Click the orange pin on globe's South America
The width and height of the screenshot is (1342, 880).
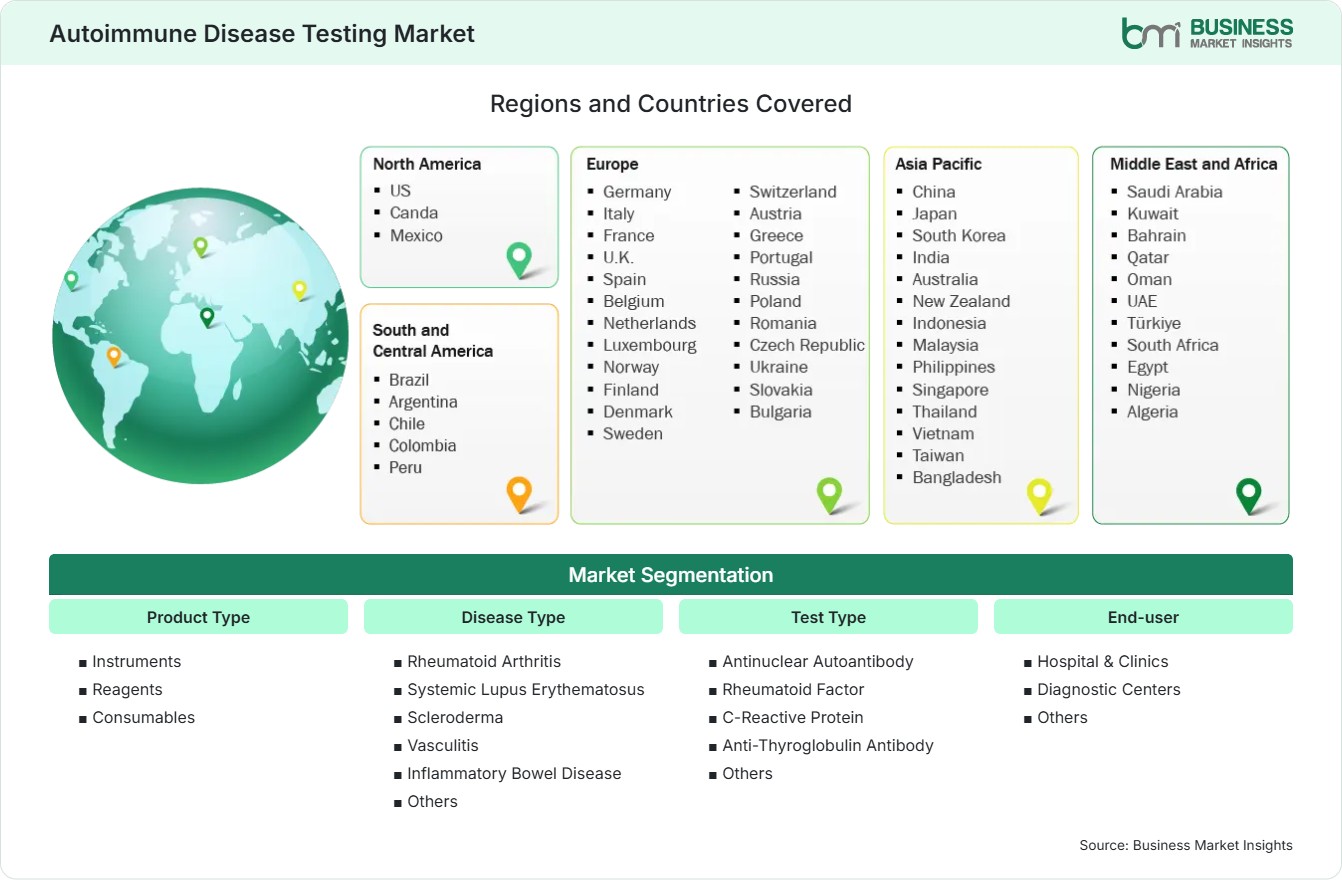pos(114,356)
